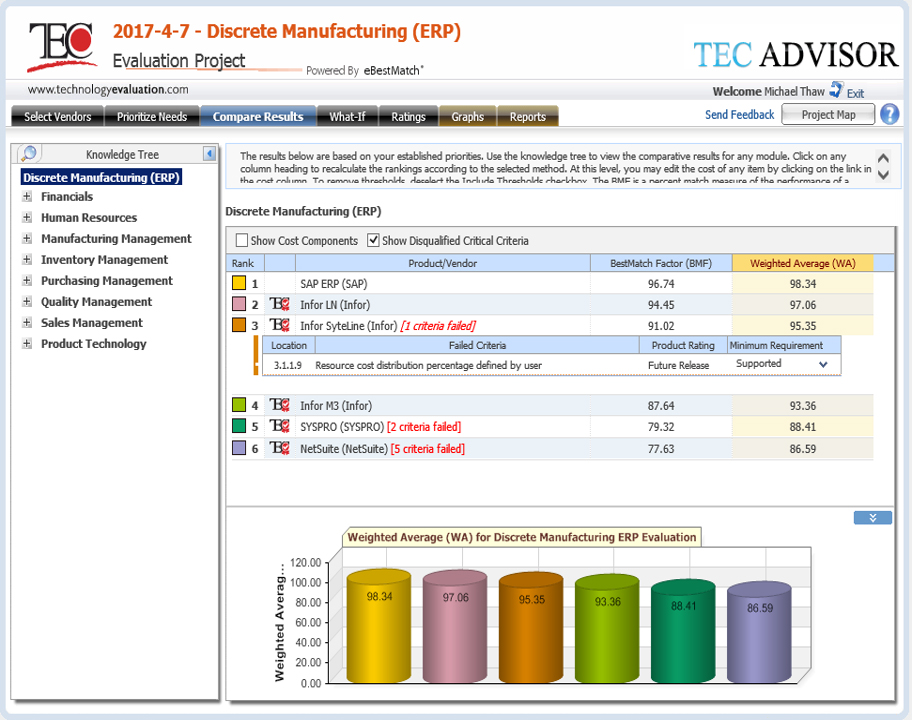
Task: Click the Project Map button
Action: click(x=828, y=114)
